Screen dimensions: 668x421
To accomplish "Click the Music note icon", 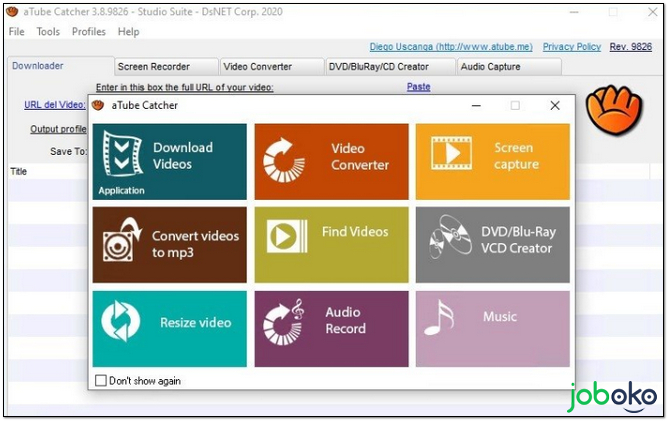I will pyautogui.click(x=439, y=317).
